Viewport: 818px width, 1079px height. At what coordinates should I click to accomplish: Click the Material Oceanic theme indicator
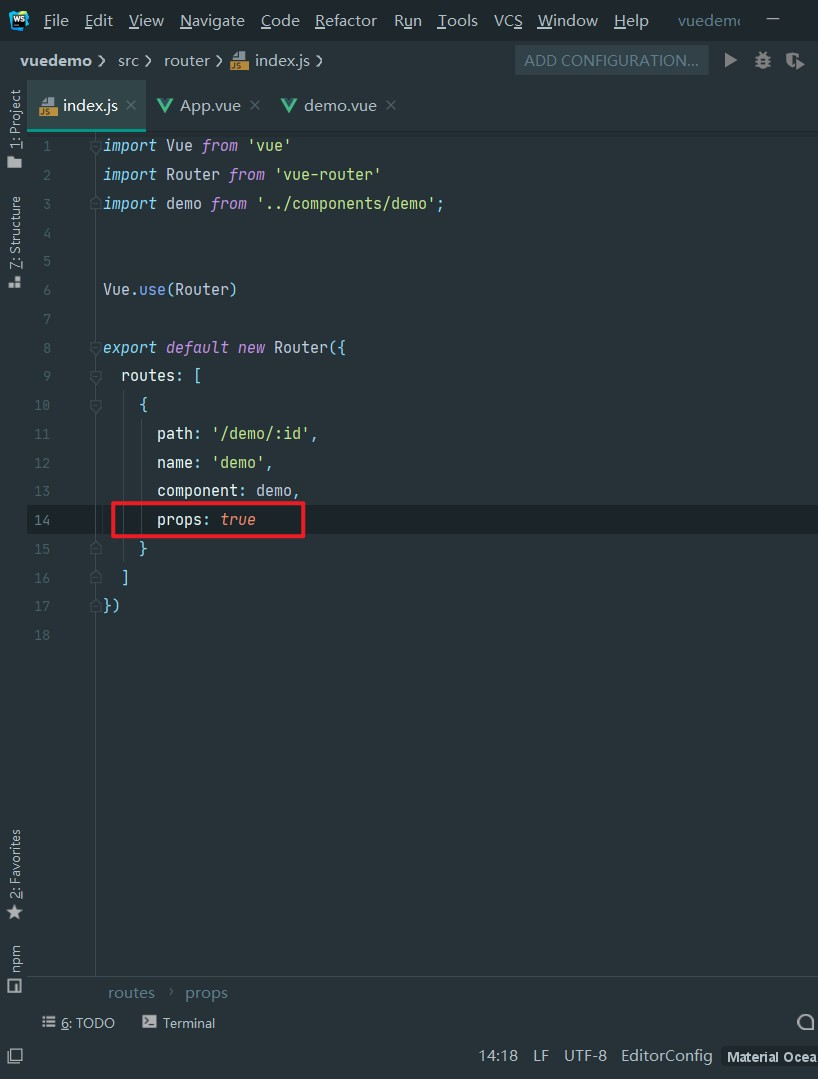771,1056
